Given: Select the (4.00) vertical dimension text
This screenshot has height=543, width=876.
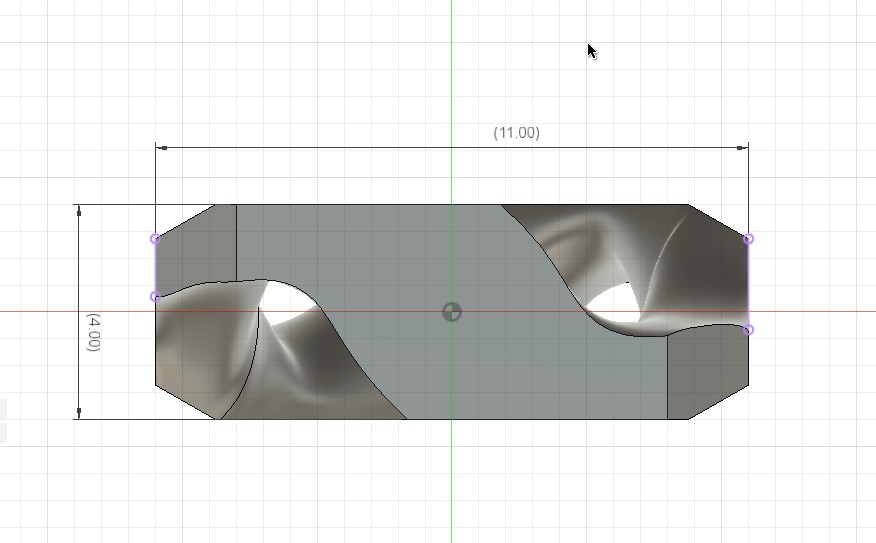Looking at the screenshot, I should 93,332.
